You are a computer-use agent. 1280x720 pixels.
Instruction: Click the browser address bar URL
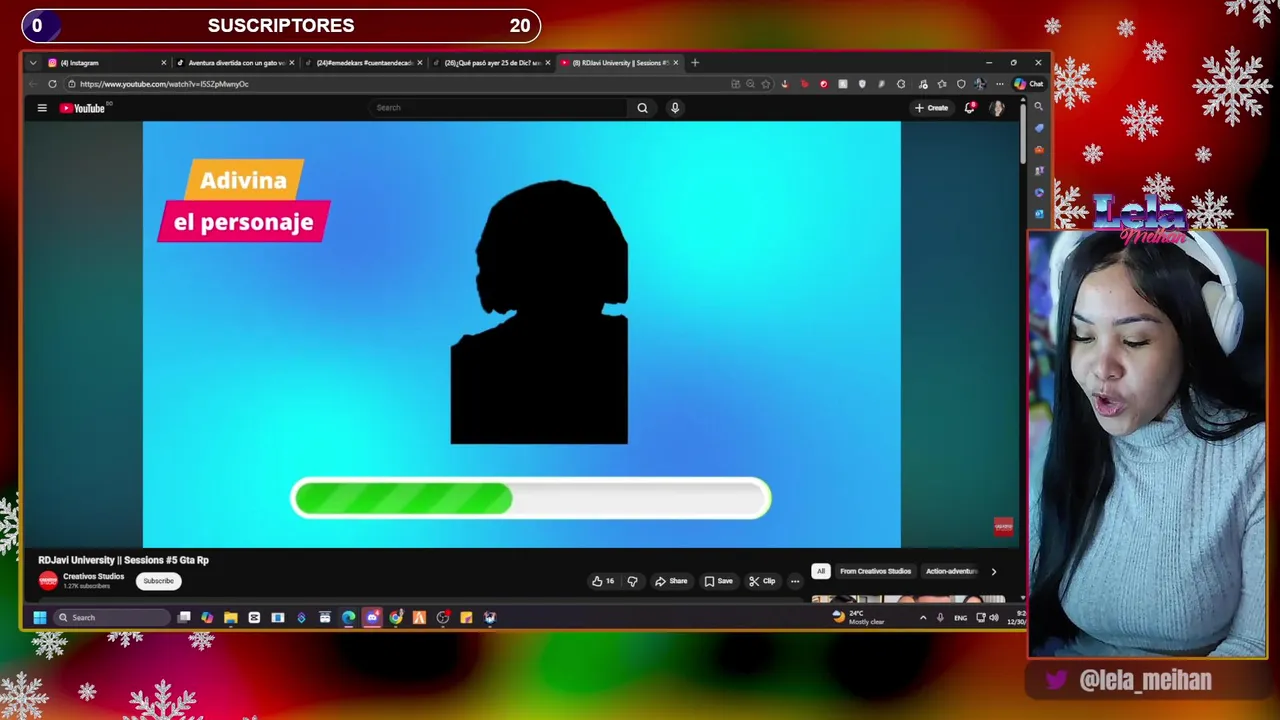point(165,84)
